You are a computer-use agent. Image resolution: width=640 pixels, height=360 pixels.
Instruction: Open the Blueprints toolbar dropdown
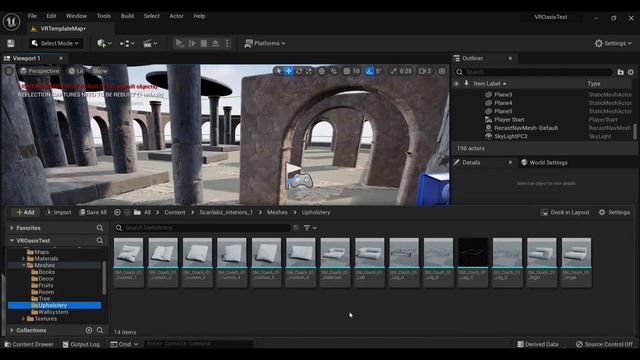tap(127, 43)
